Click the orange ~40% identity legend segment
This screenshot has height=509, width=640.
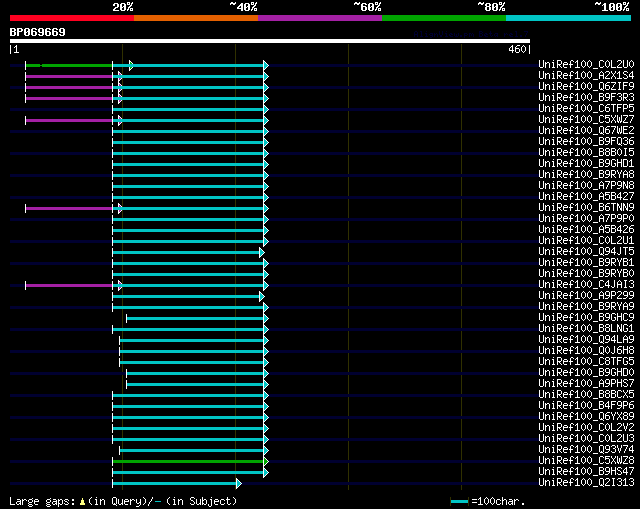tap(196, 18)
